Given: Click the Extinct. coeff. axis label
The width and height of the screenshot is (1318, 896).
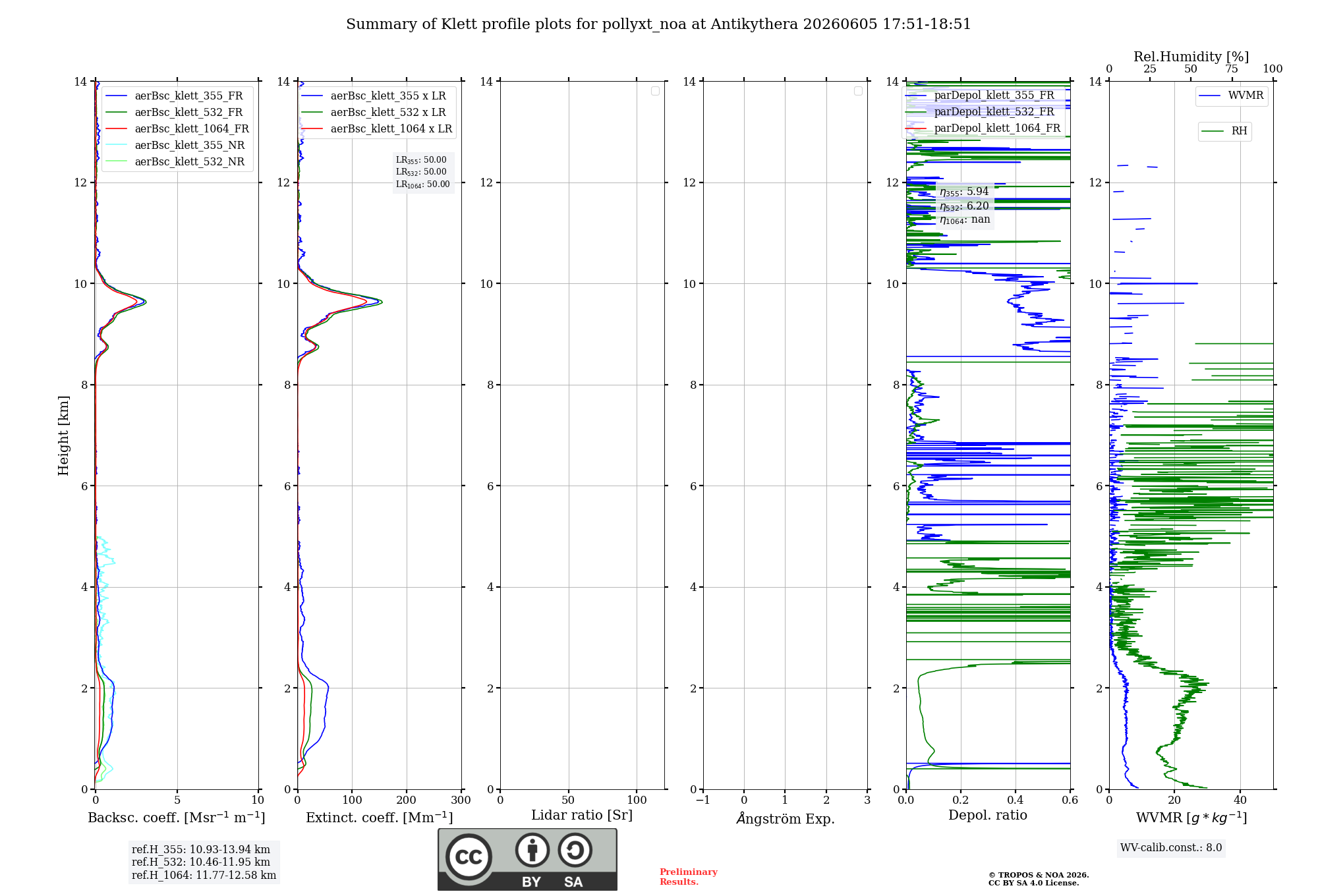Looking at the screenshot, I should 380,818.
